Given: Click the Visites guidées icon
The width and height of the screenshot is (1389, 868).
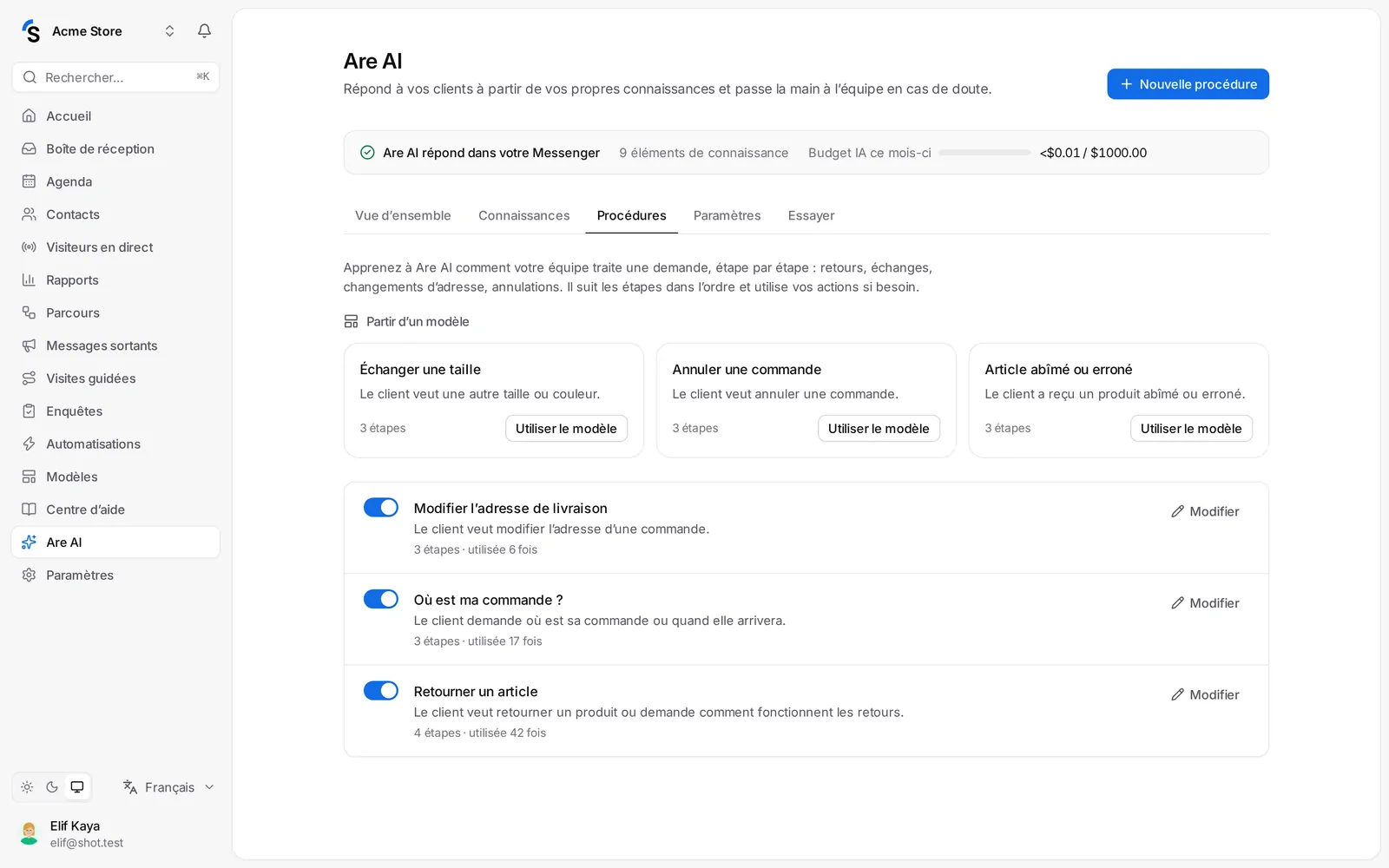Looking at the screenshot, I should [x=29, y=378].
